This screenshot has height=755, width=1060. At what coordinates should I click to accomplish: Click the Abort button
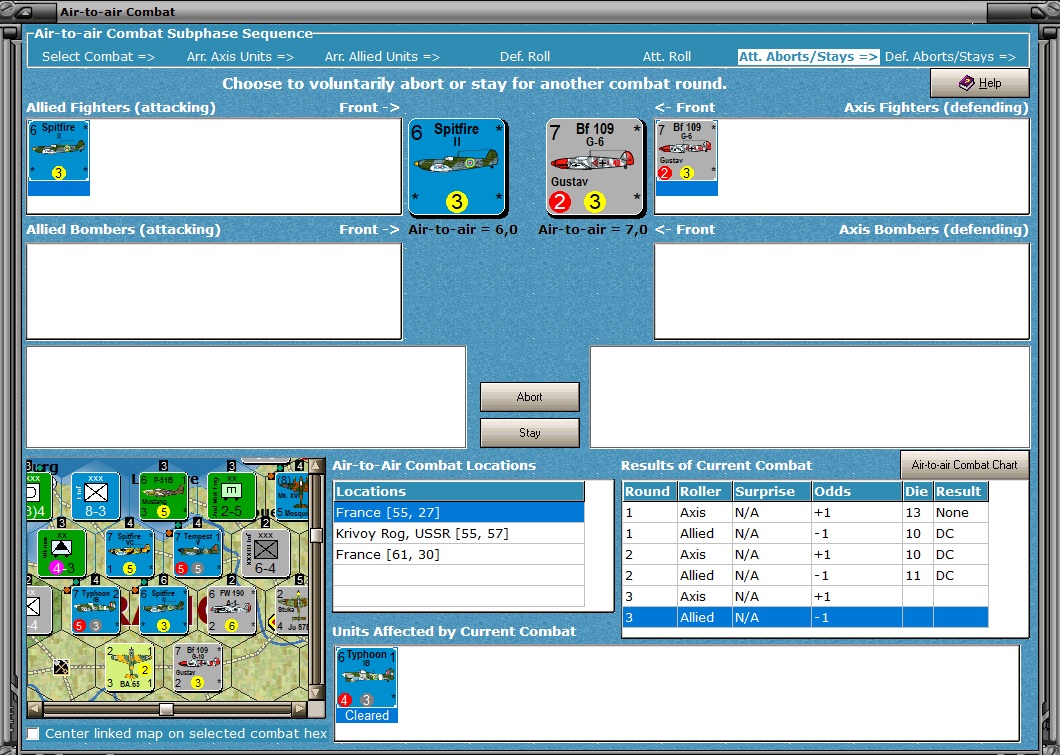tap(529, 397)
